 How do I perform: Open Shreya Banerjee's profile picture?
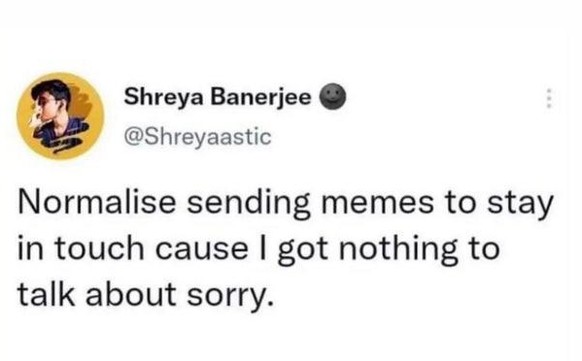click(60, 116)
